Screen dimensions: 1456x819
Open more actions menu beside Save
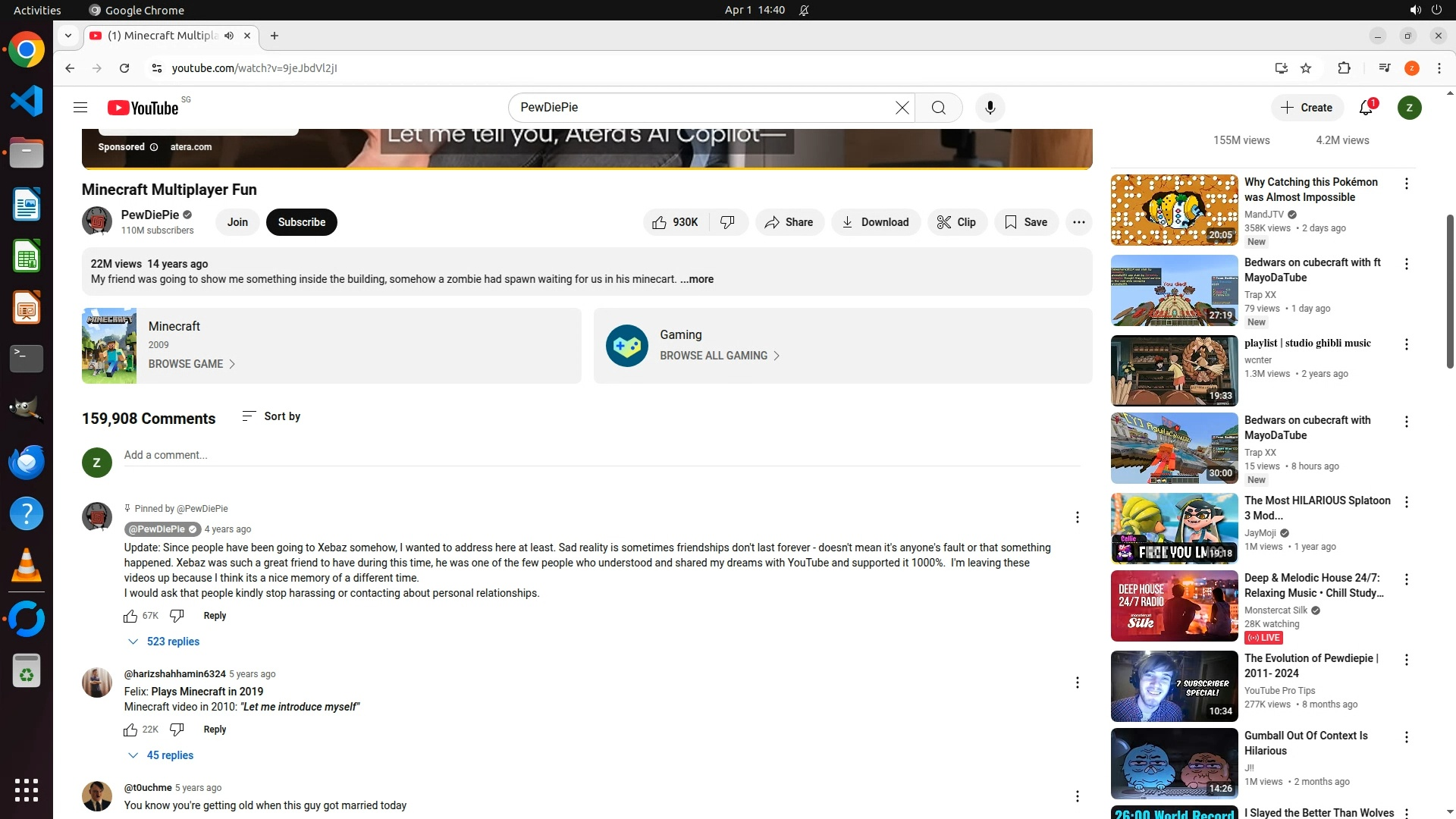coord(1078,222)
